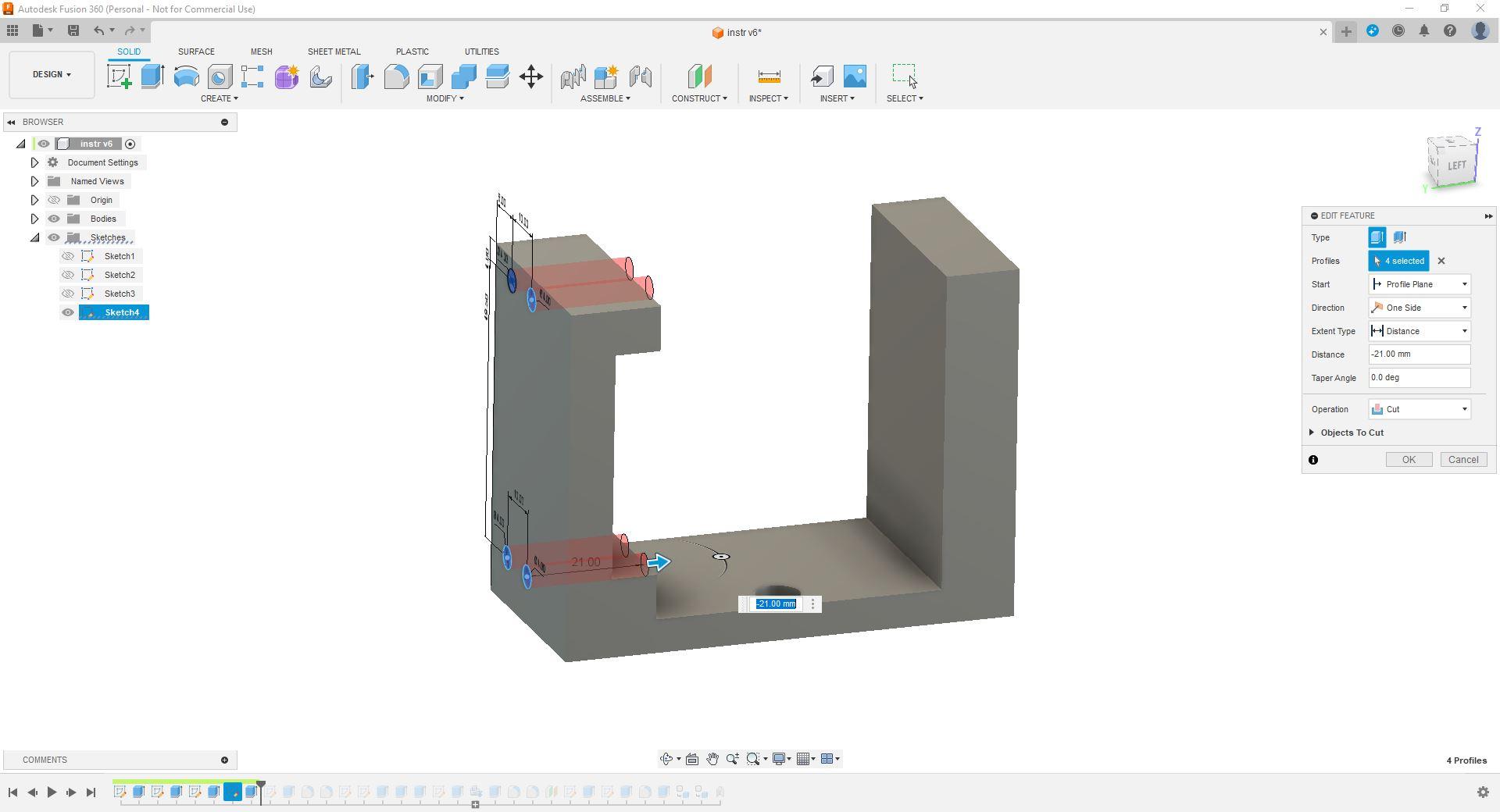Screen dimensions: 1500x812
Task: Select the Look At tool
Action: coord(692,759)
